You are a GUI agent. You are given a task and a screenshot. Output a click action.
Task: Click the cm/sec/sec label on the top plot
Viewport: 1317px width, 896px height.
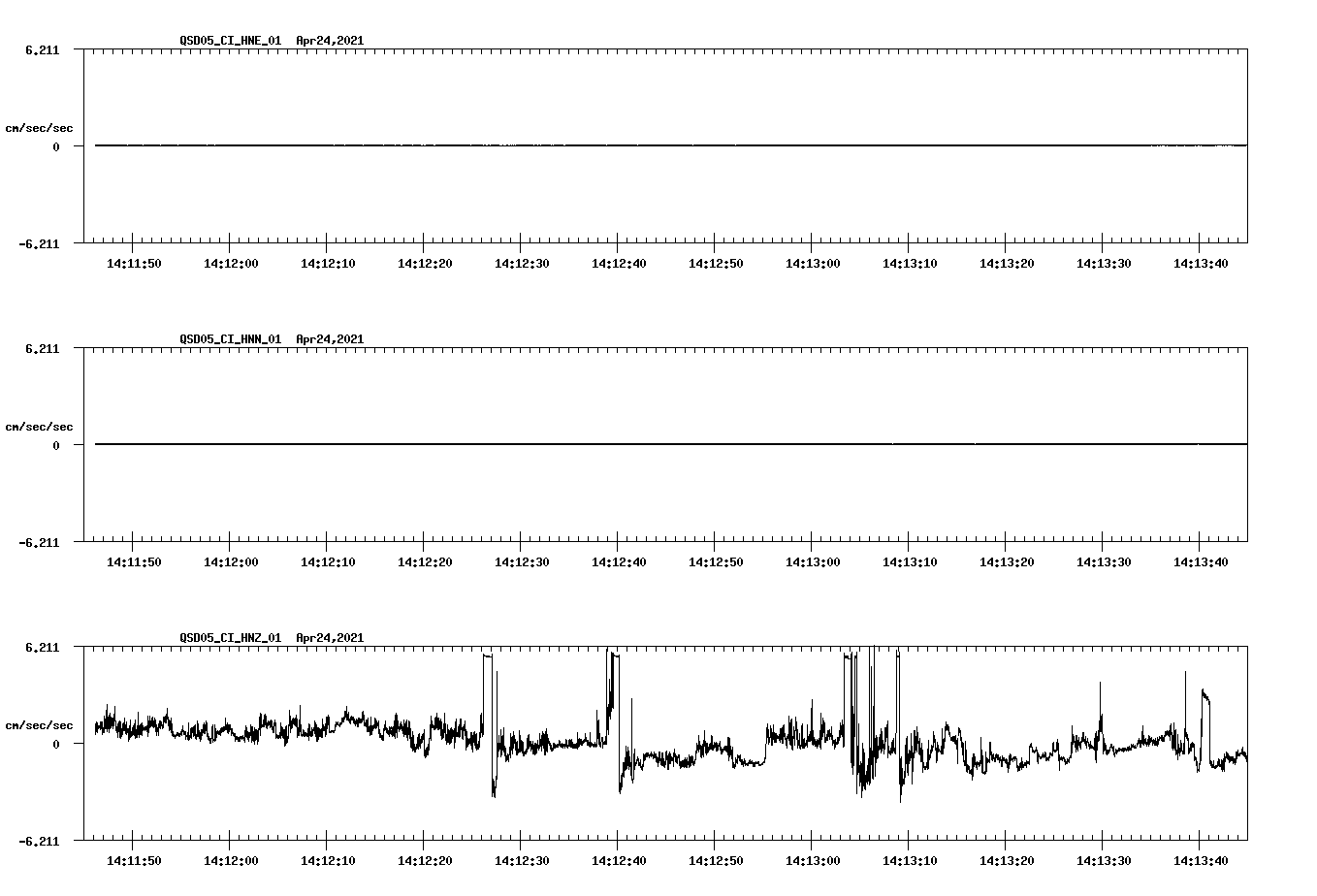click(x=40, y=127)
